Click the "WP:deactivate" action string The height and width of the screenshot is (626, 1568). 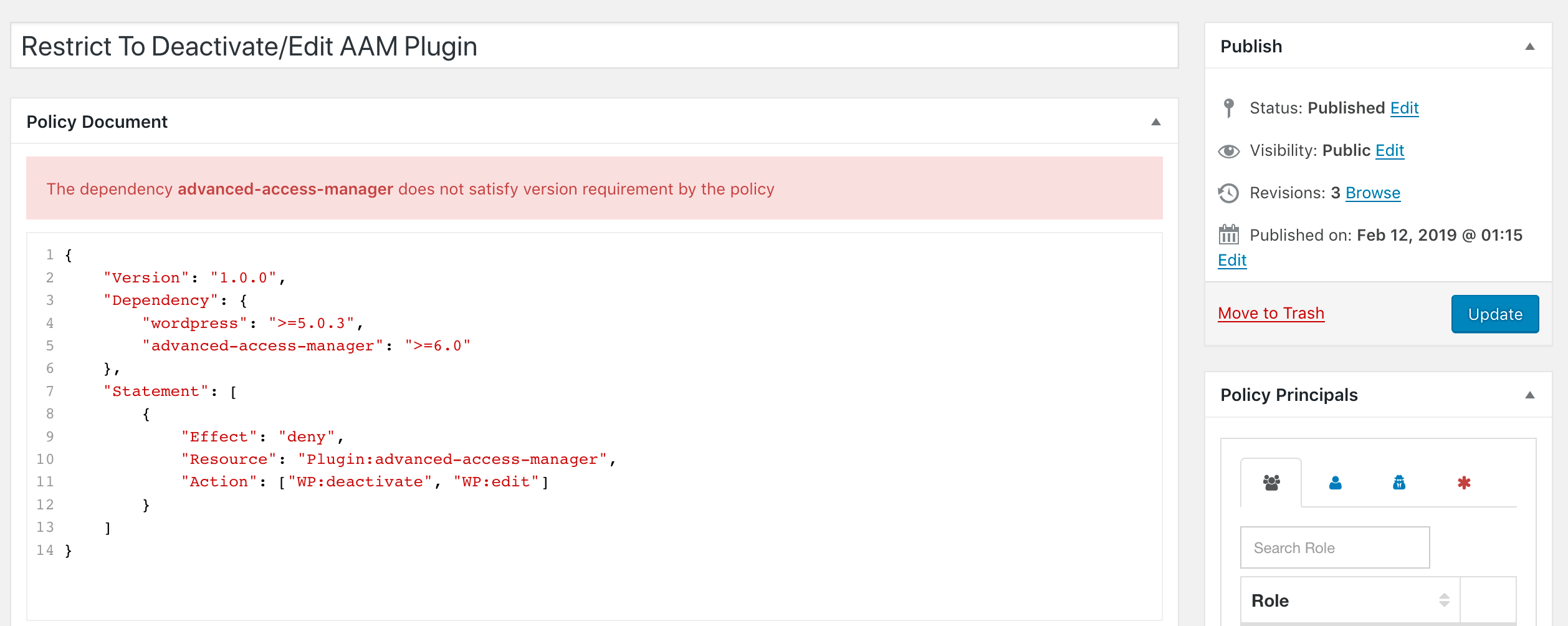click(x=360, y=482)
